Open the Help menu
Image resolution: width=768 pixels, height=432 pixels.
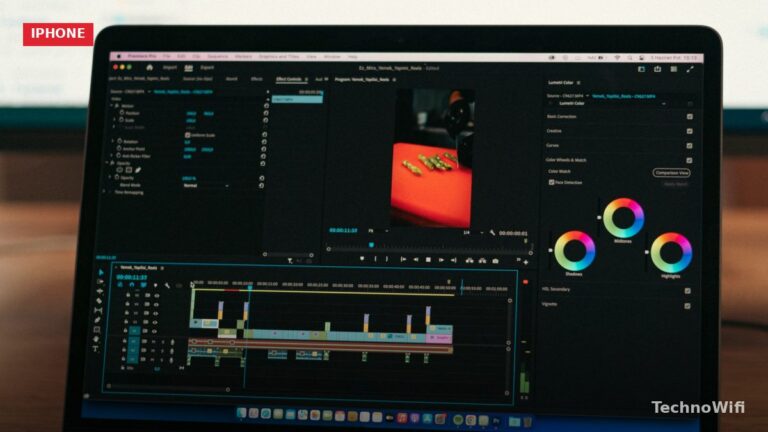pyautogui.click(x=353, y=57)
